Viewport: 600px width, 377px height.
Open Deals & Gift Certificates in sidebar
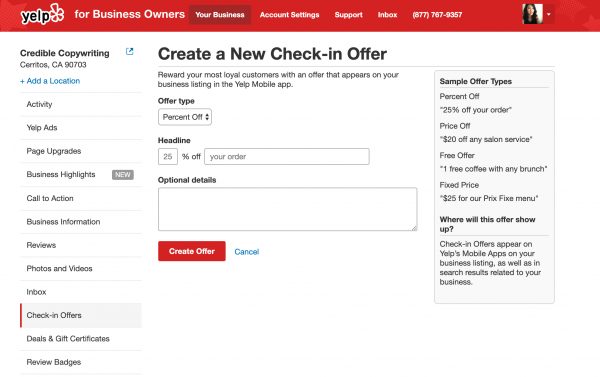pyautogui.click(x=81, y=339)
